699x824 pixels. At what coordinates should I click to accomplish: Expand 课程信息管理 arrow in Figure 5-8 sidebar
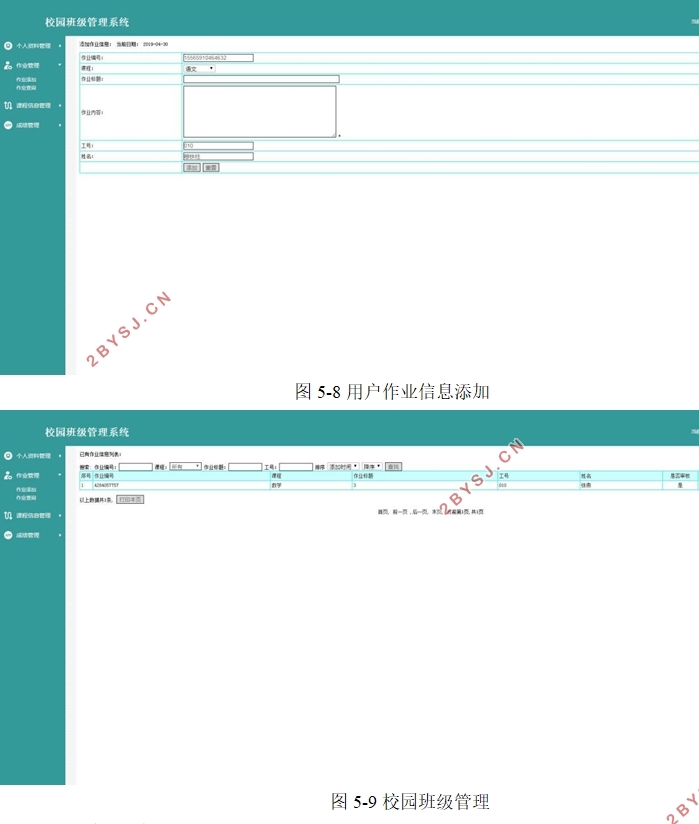(60, 105)
